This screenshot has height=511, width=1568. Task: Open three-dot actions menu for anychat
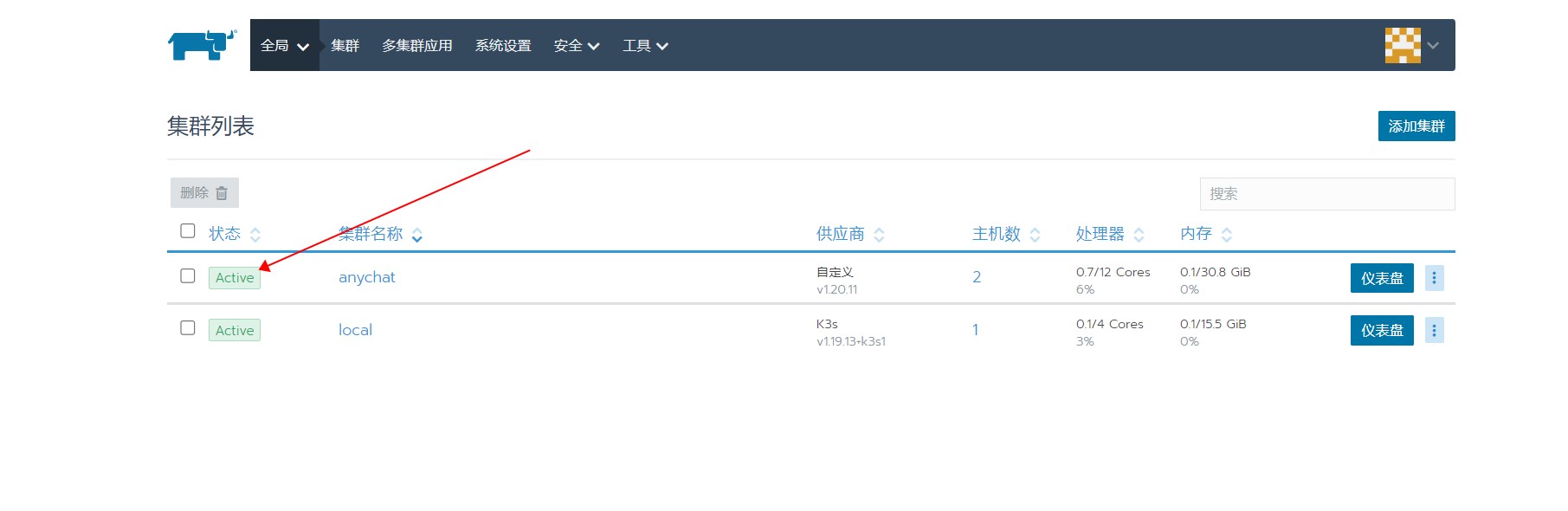pos(1434,278)
